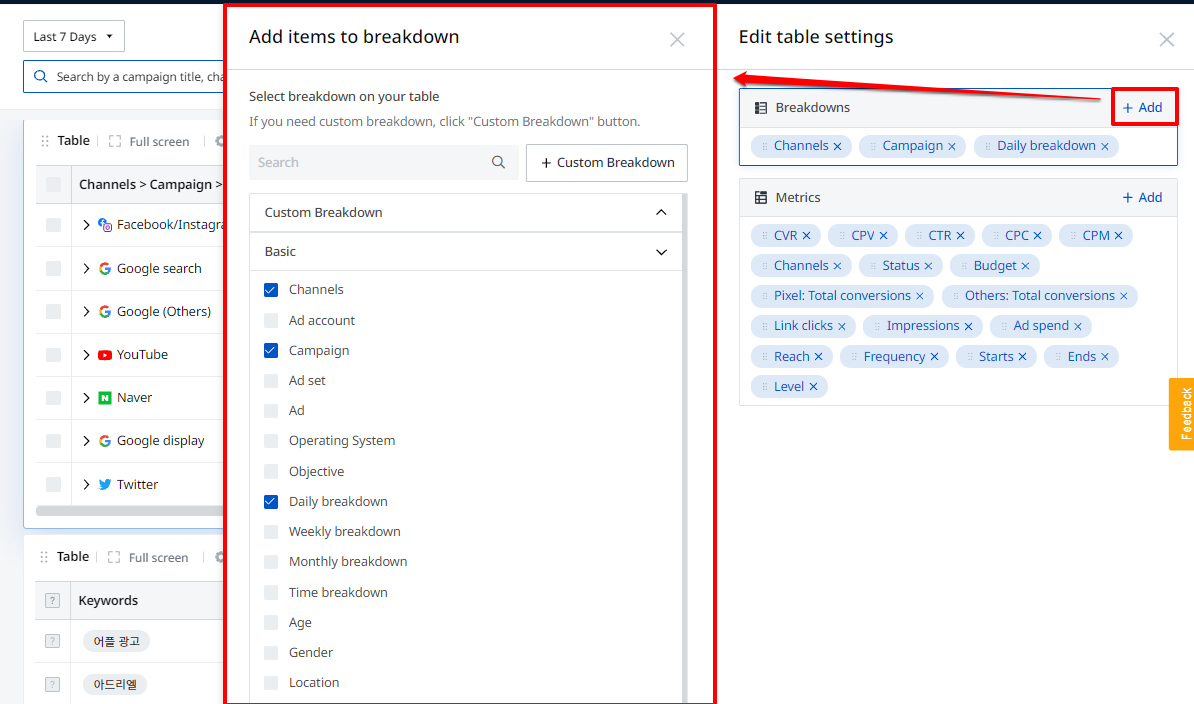The image size is (1194, 704).
Task: Remove the Budget metric chip
Action: tap(1026, 266)
